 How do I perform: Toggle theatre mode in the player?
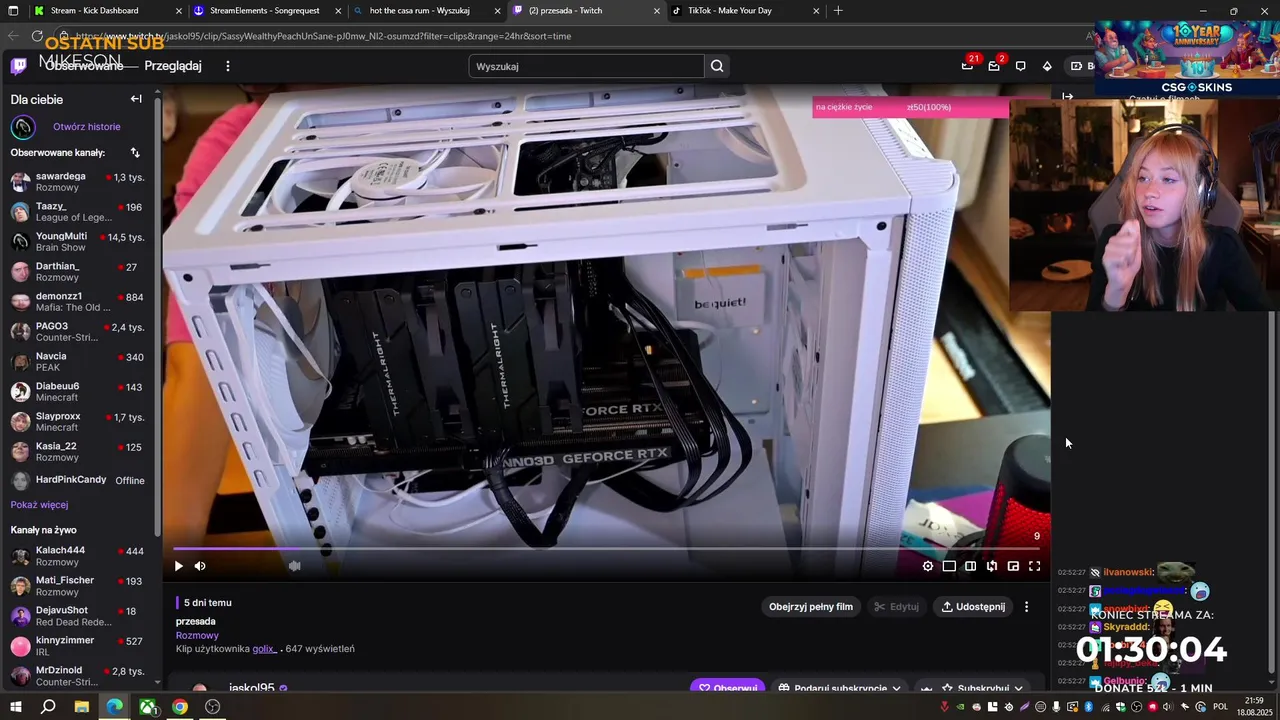pyautogui.click(x=949, y=566)
